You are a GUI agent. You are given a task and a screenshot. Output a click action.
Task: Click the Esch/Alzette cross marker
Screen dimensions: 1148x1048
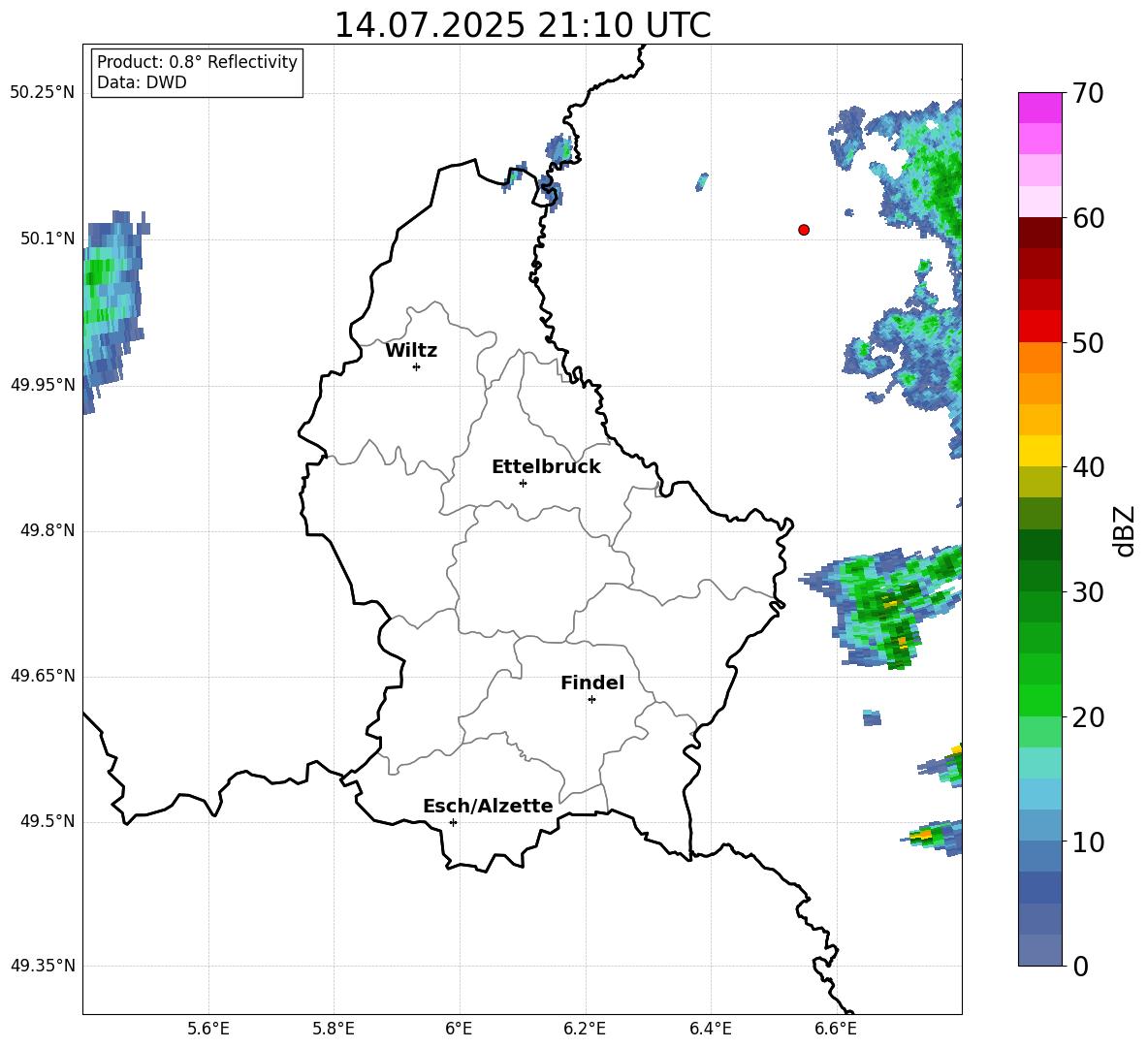click(x=453, y=822)
